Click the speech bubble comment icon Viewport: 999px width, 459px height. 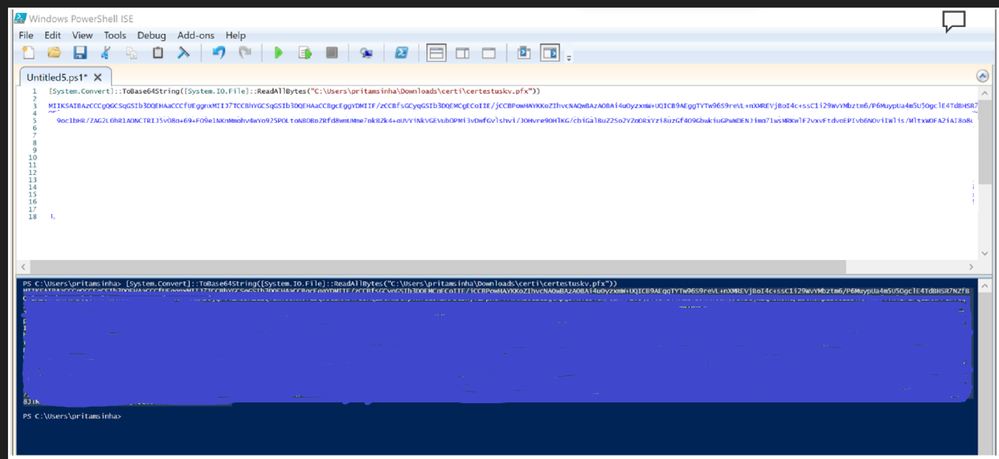pyautogui.click(x=954, y=22)
